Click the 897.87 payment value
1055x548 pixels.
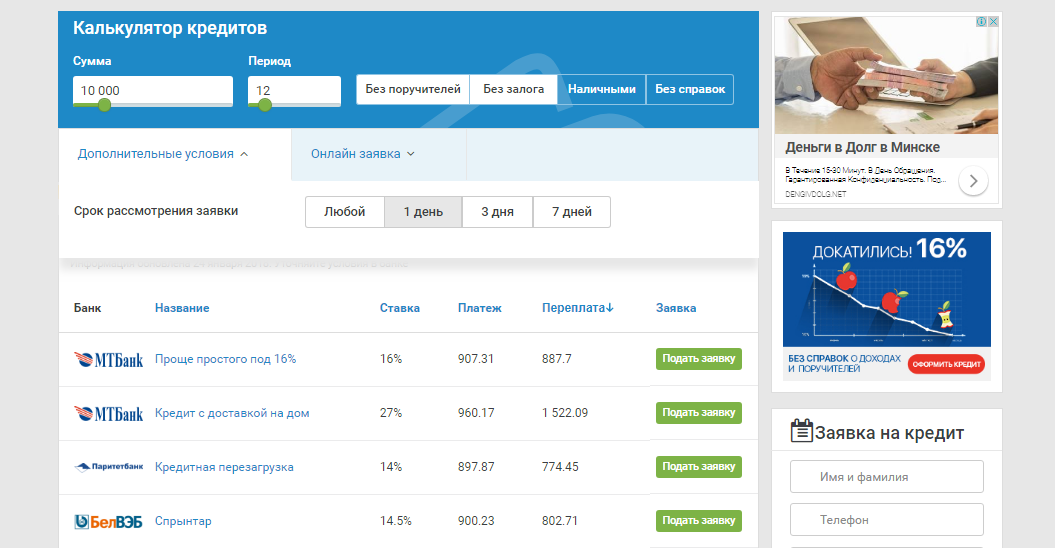pyautogui.click(x=476, y=467)
